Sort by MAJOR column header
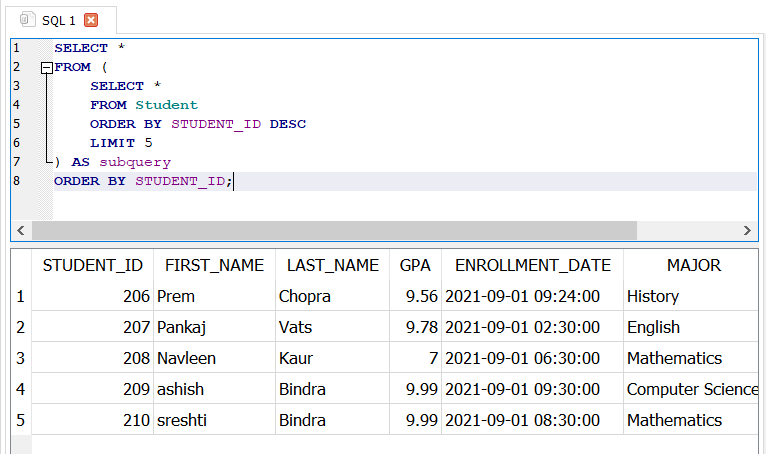 click(x=691, y=265)
